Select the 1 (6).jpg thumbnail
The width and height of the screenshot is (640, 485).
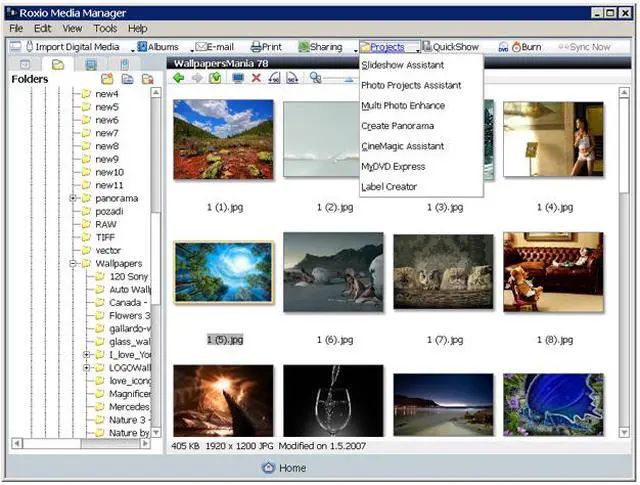(333, 274)
